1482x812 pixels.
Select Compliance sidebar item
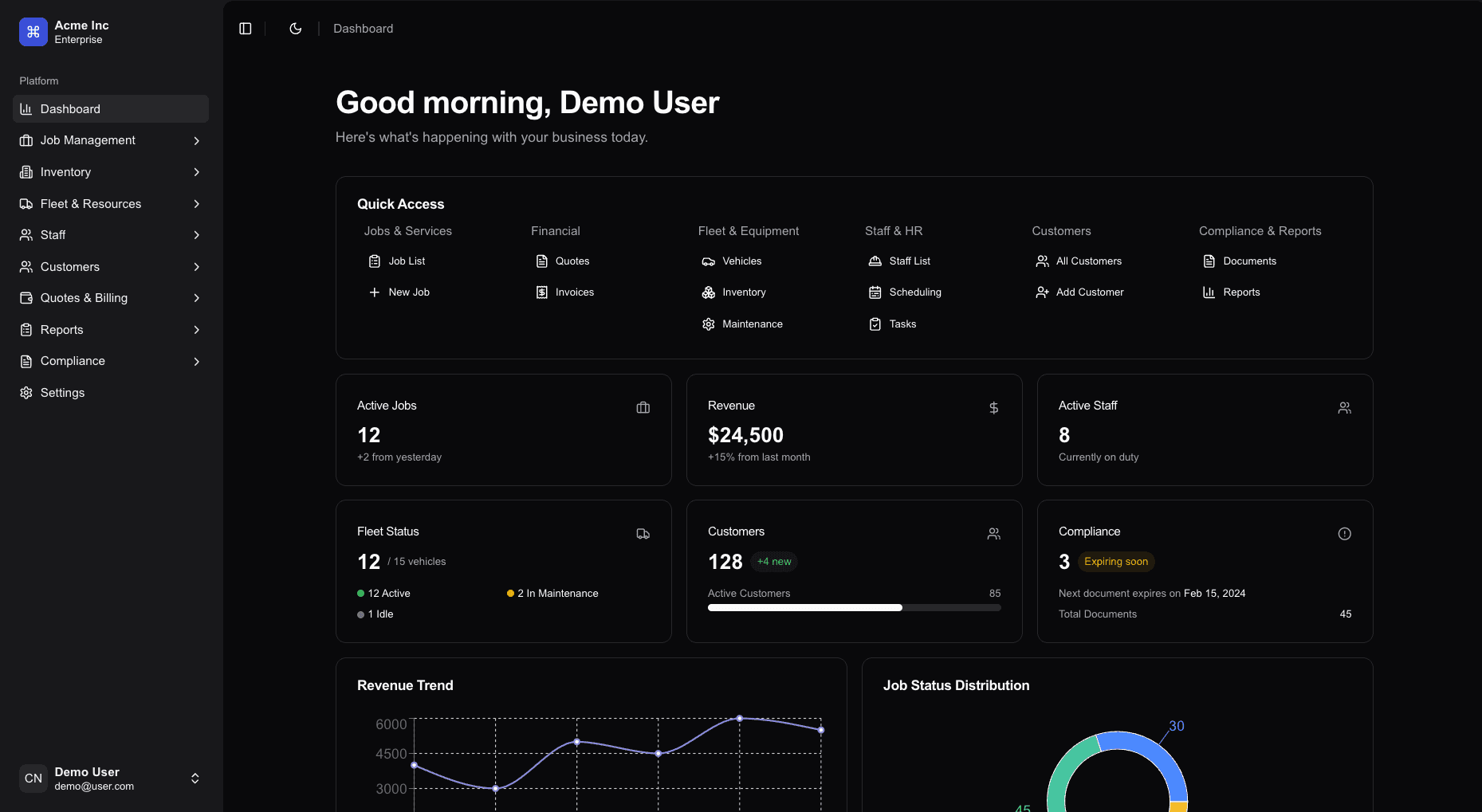[111, 361]
